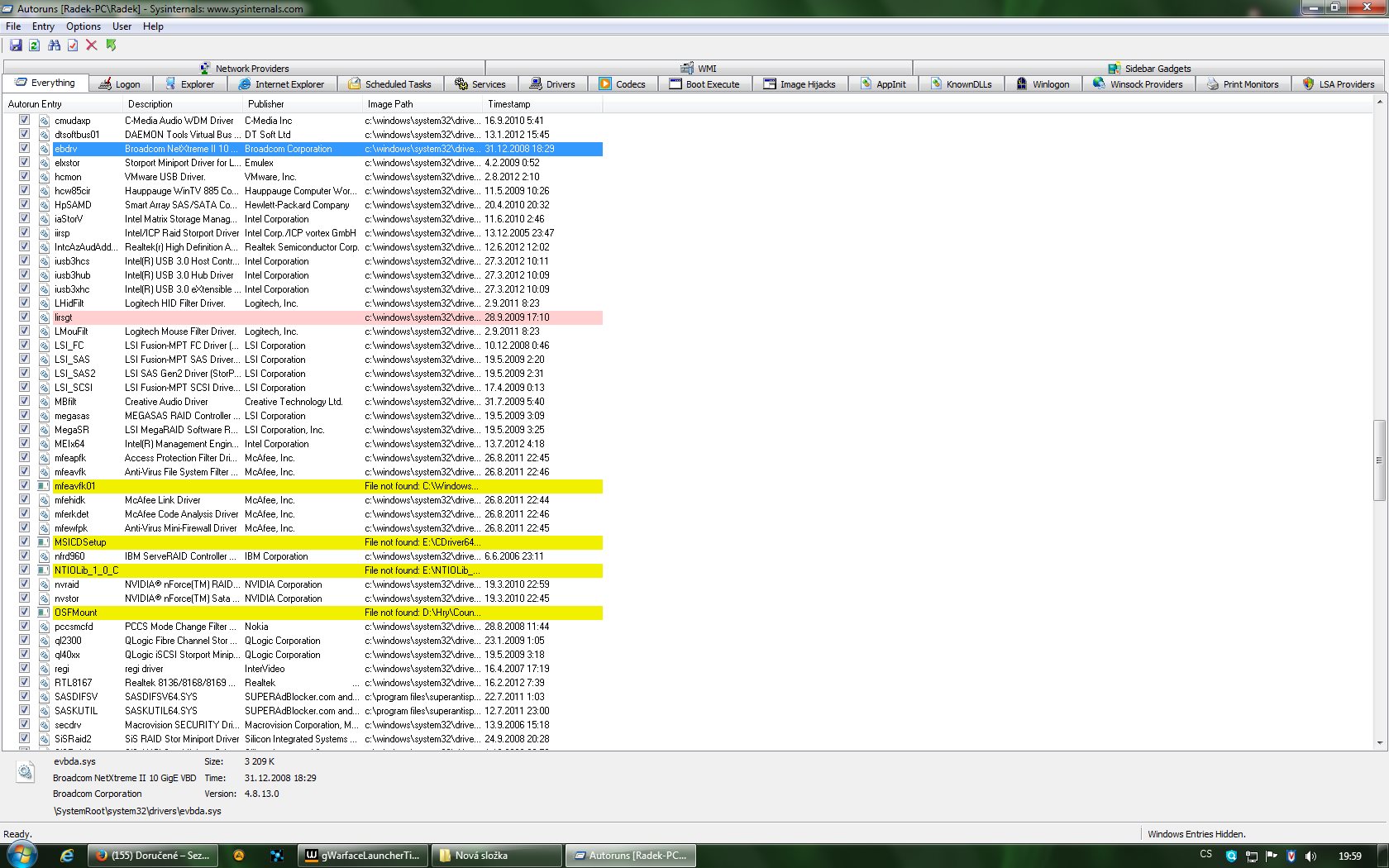1389x868 pixels.
Task: Launch Internet Explorer from the taskbar
Action: [67, 856]
